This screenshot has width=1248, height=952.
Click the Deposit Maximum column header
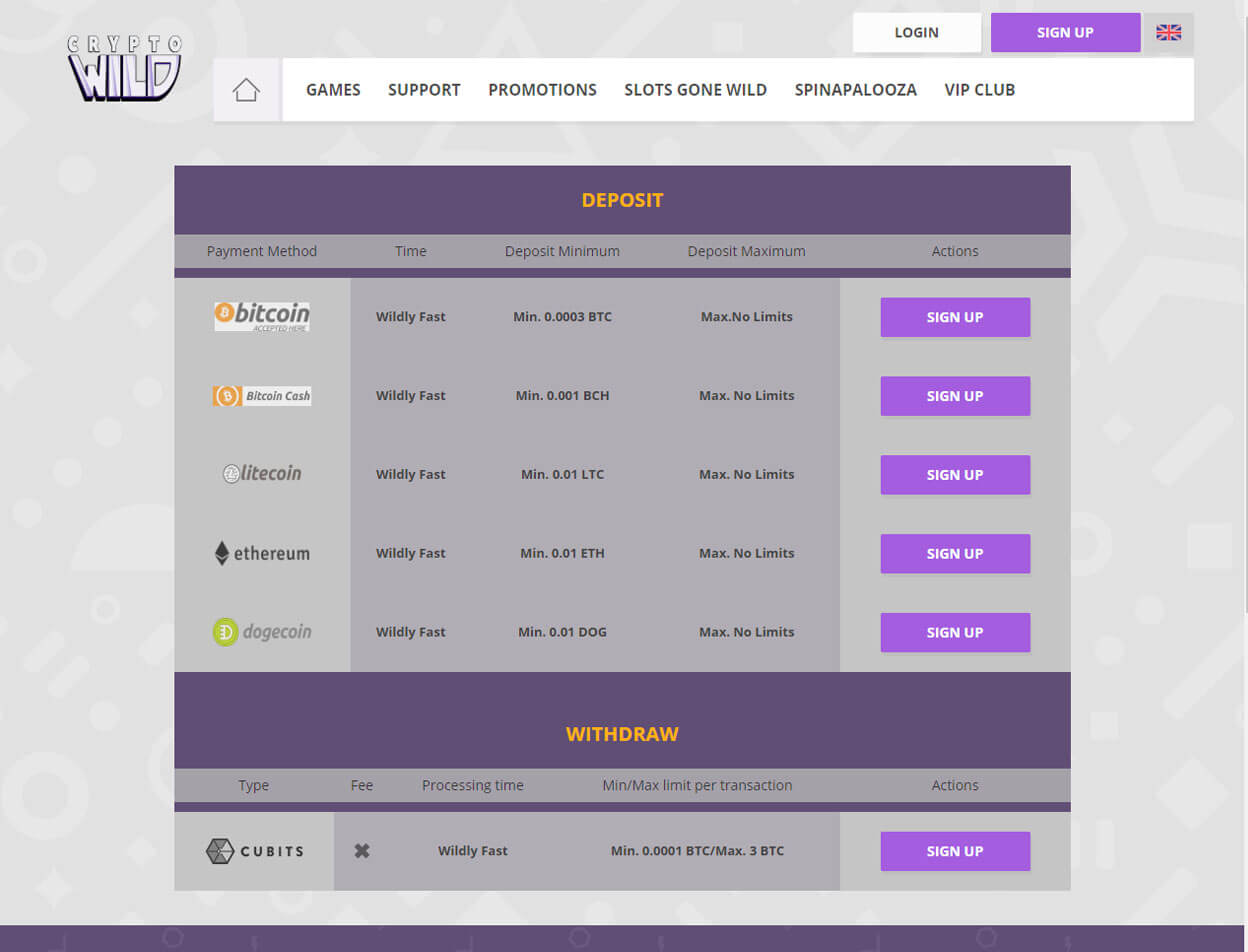coord(746,251)
